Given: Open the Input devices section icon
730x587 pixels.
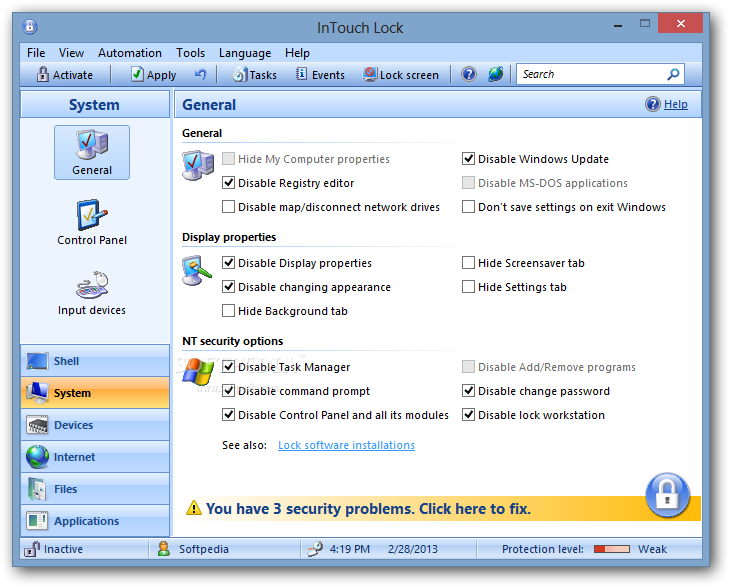Looking at the screenshot, I should point(92,293).
